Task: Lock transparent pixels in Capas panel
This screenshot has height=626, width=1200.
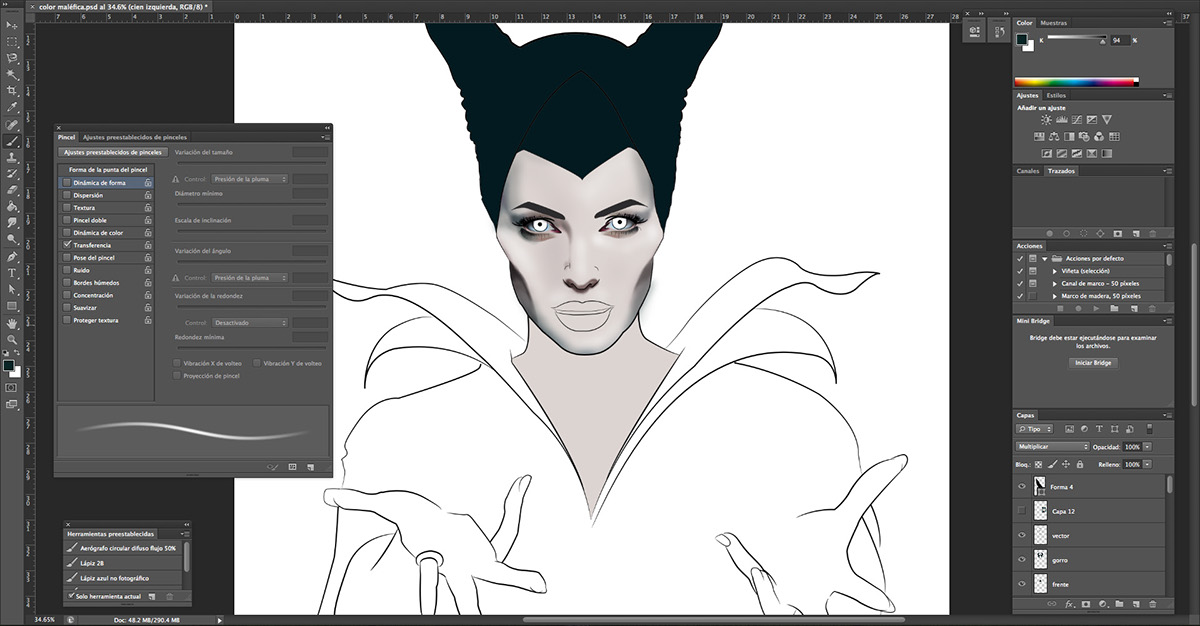Action: 1039,465
